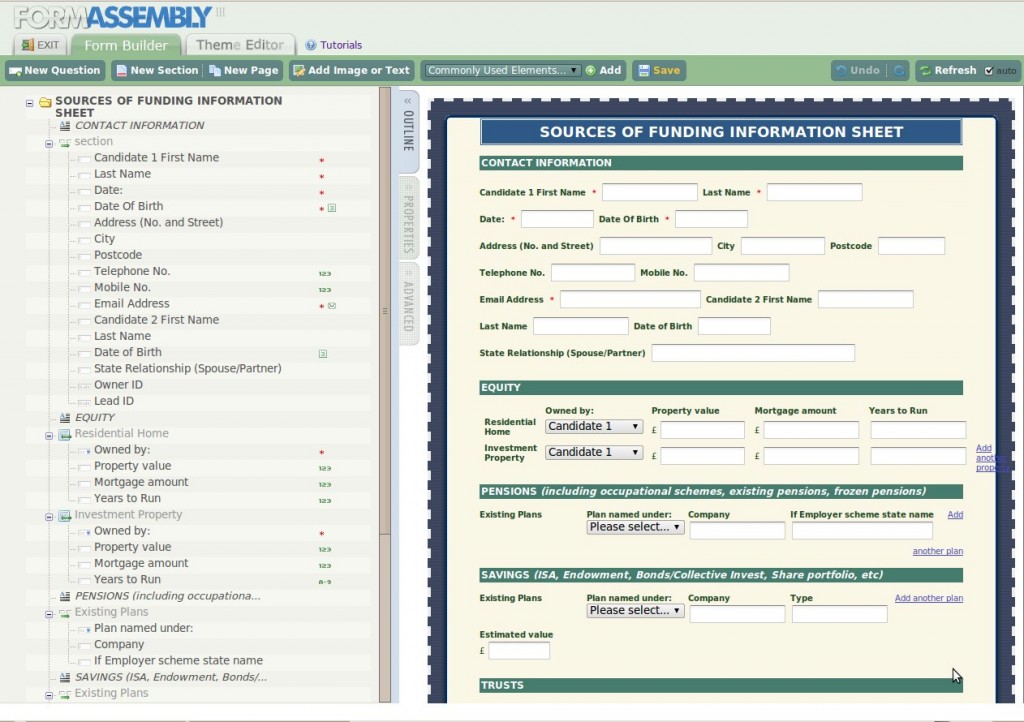Viewport: 1024px width, 722px height.
Task: Create a New Page
Action: (x=244, y=71)
